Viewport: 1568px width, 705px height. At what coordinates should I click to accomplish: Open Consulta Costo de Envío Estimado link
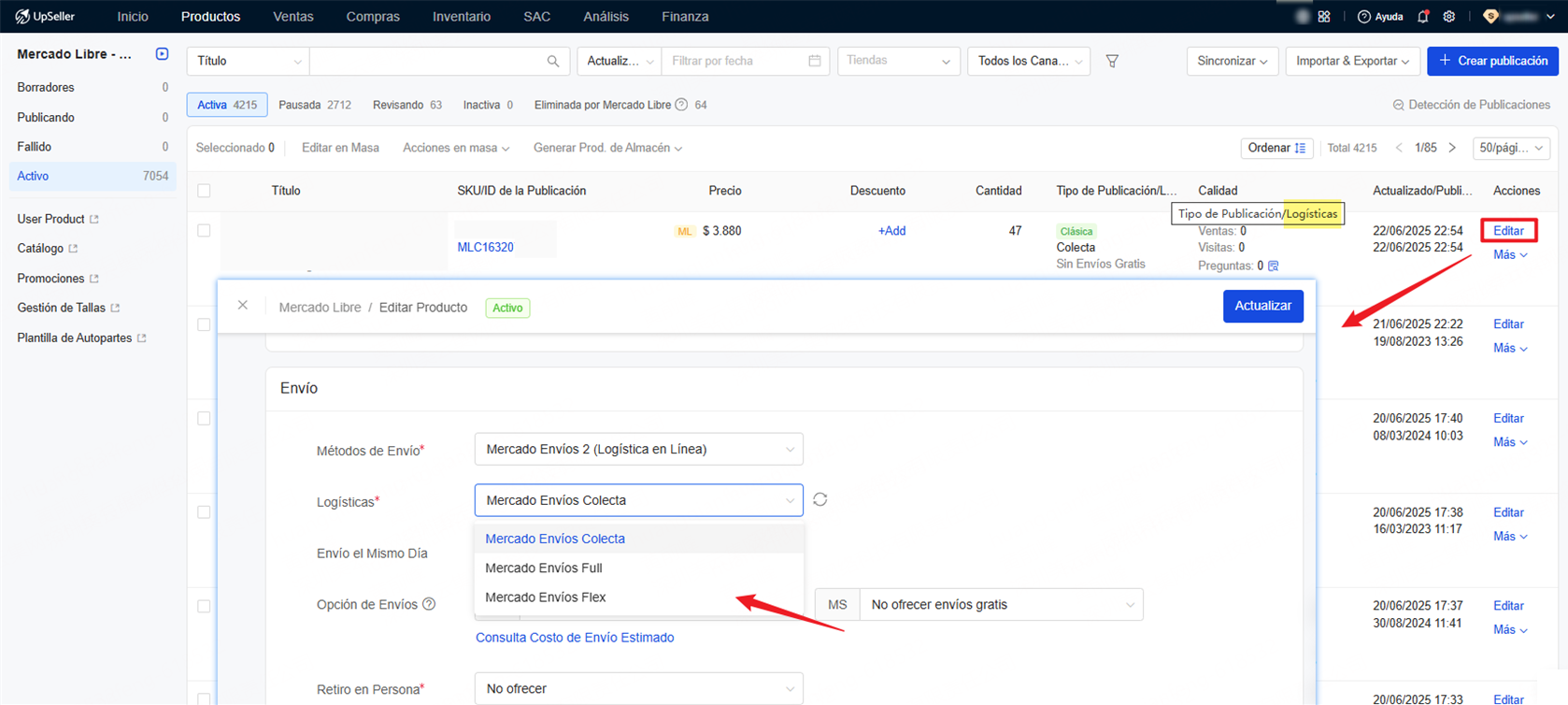coord(575,637)
